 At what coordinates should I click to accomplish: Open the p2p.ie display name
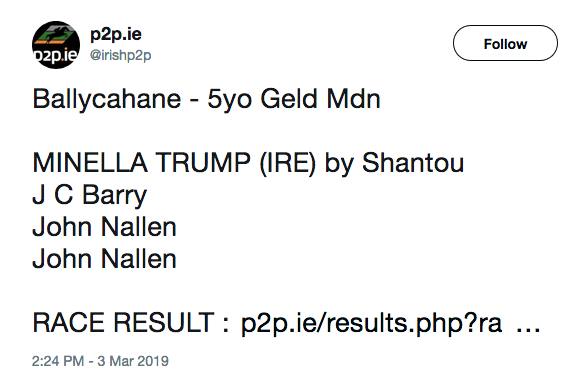[x=116, y=34]
